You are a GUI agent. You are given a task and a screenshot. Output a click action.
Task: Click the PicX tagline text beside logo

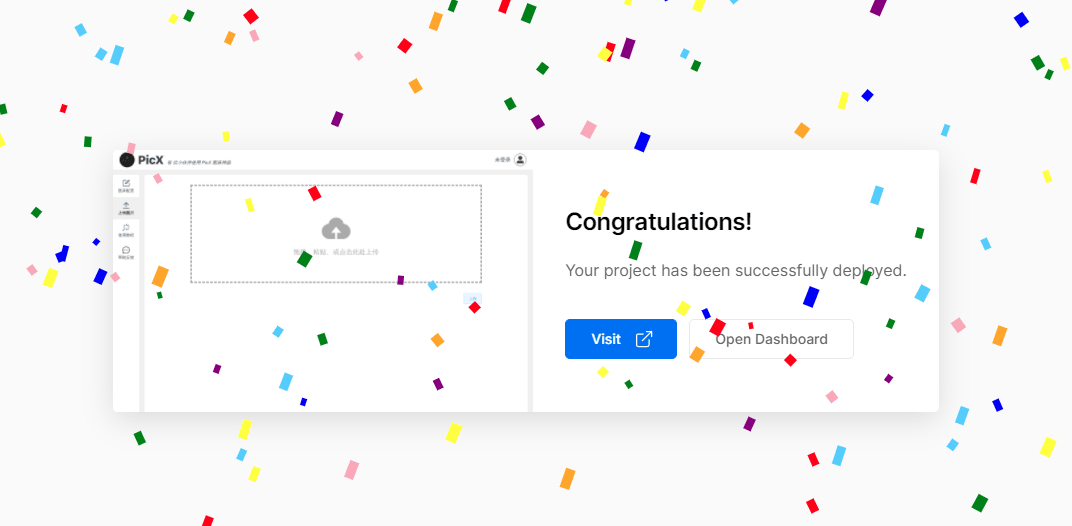[x=200, y=161]
